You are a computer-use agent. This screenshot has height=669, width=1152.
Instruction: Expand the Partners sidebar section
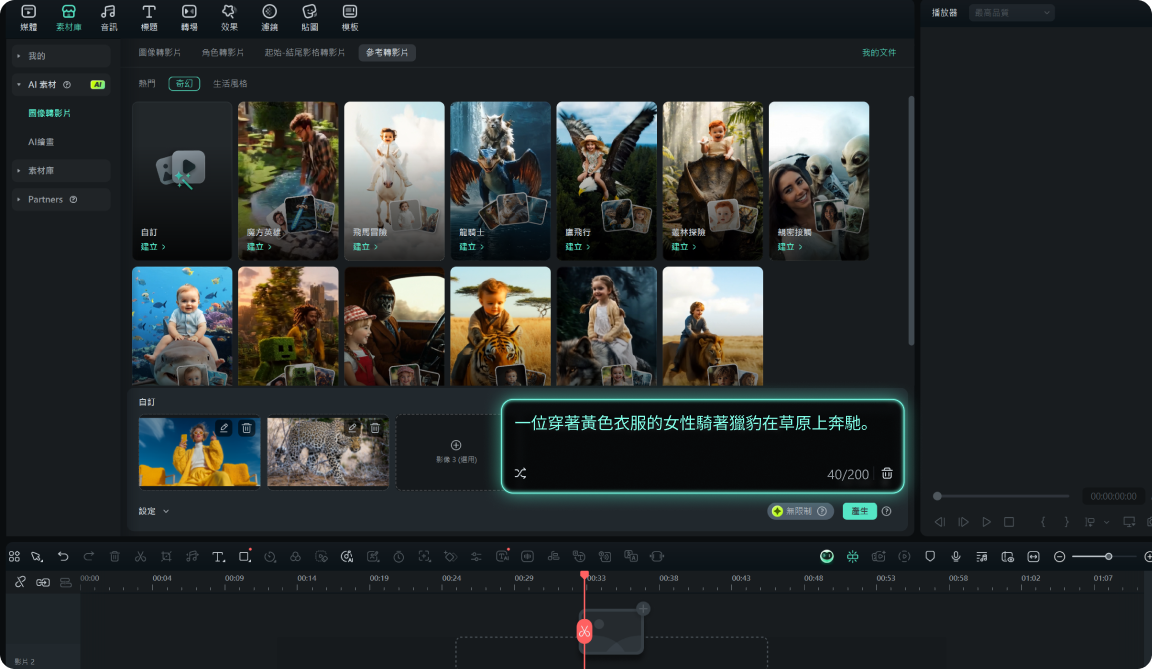[61, 199]
